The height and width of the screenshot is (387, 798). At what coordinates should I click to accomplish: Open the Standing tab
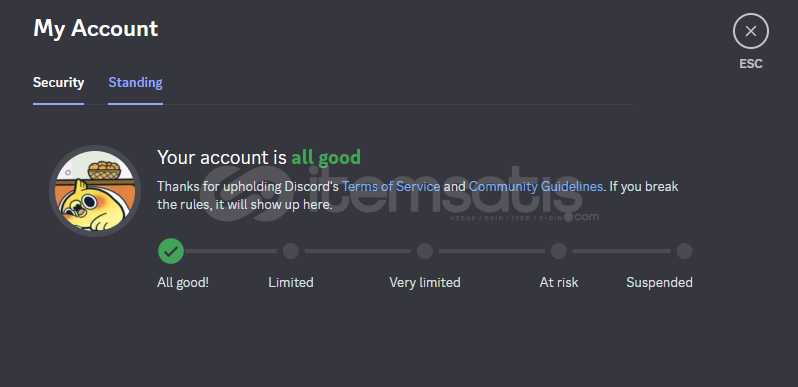pos(135,82)
